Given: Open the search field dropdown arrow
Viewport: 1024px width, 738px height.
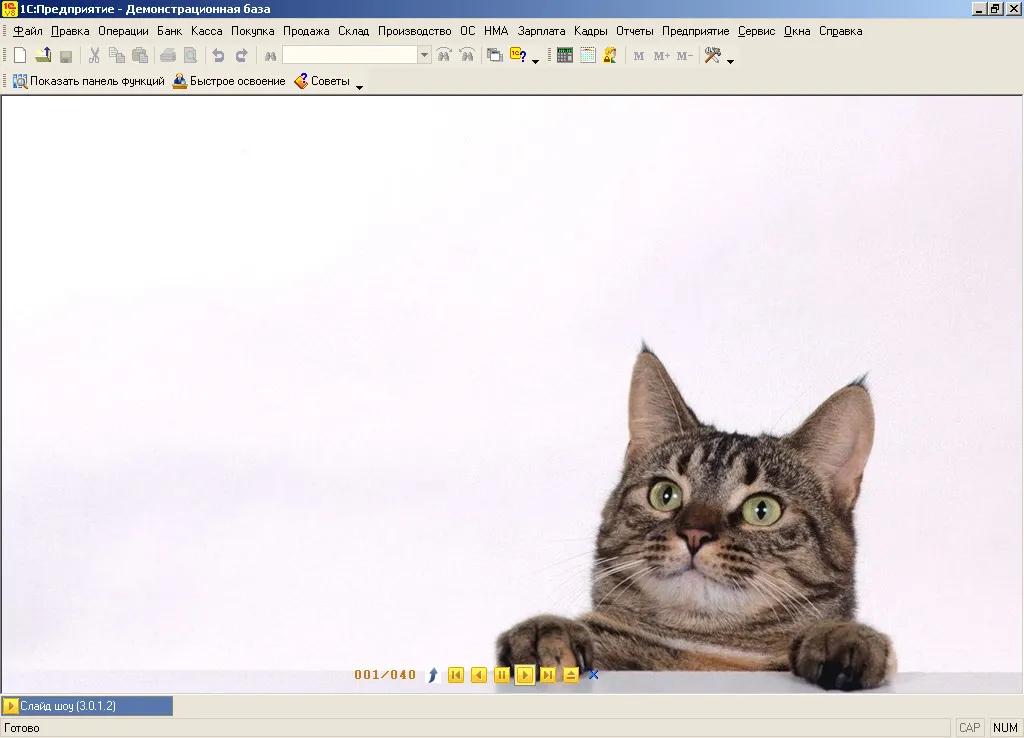Looking at the screenshot, I should tap(424, 56).
